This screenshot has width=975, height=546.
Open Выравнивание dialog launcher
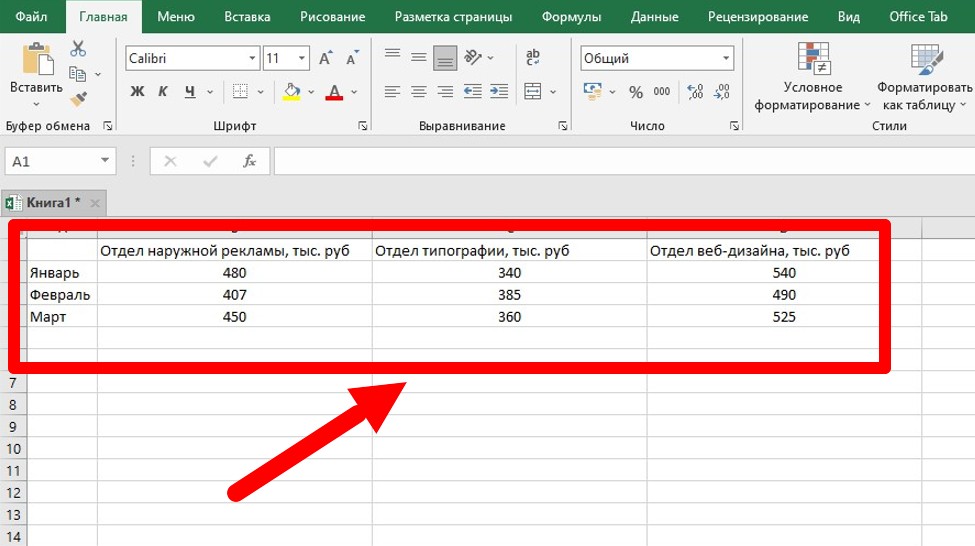(563, 126)
